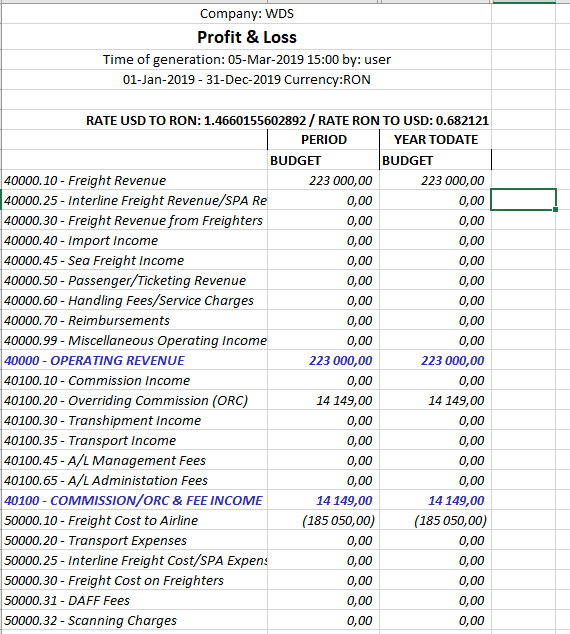Screen dimensions: 570x634
Task: Select the Time of generation cell
Action: click(247, 60)
